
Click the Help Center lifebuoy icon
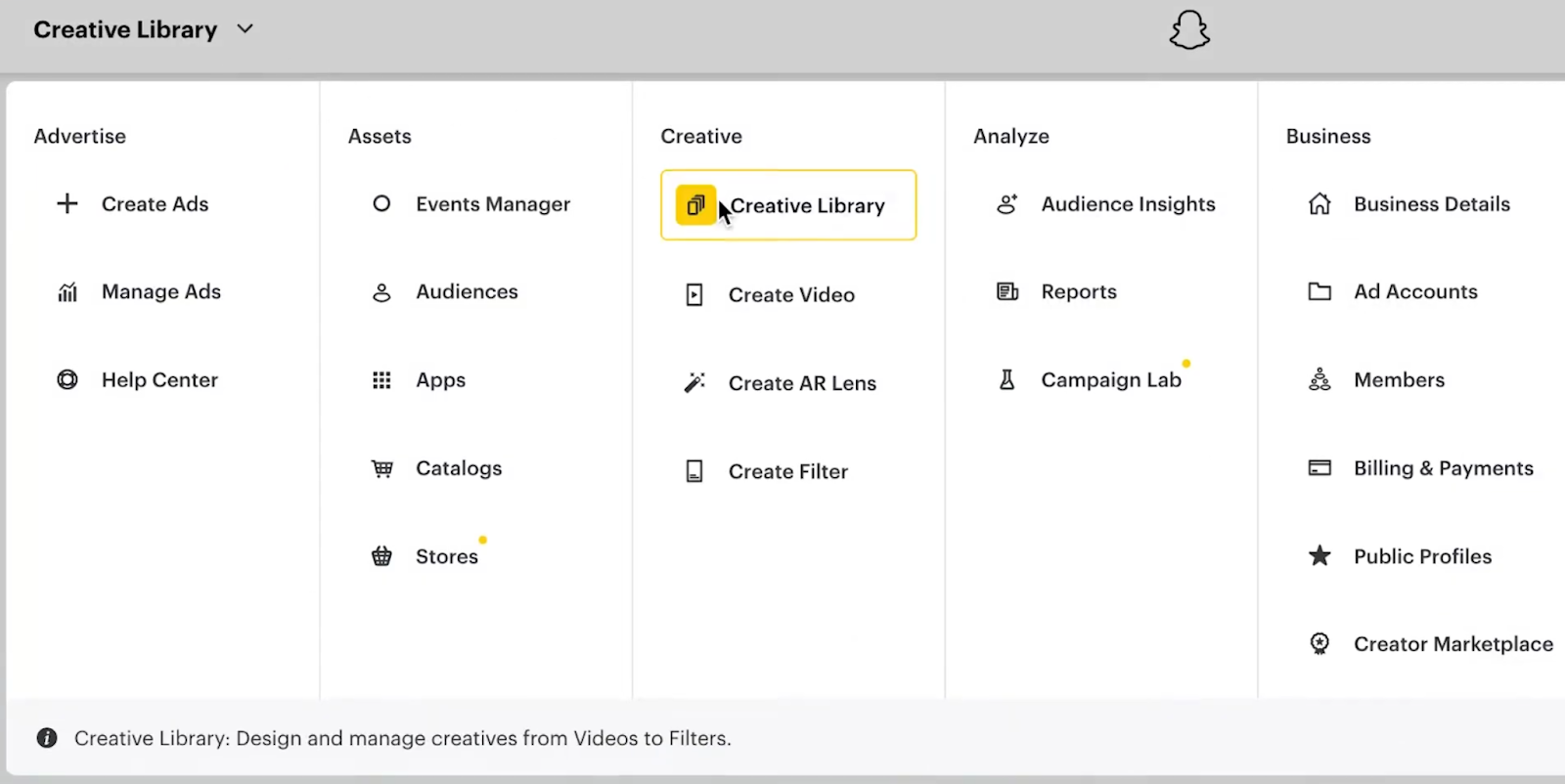pyautogui.click(x=67, y=380)
